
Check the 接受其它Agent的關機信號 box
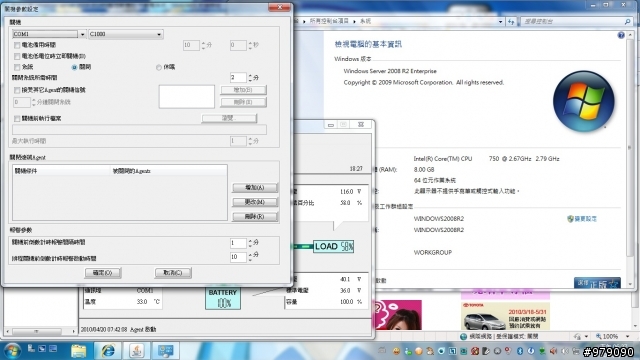tap(17, 90)
